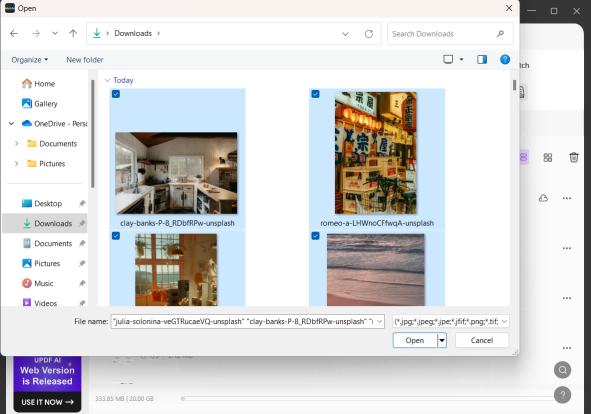Collapse the Today group
This screenshot has width=591, height=414.
click(x=107, y=80)
